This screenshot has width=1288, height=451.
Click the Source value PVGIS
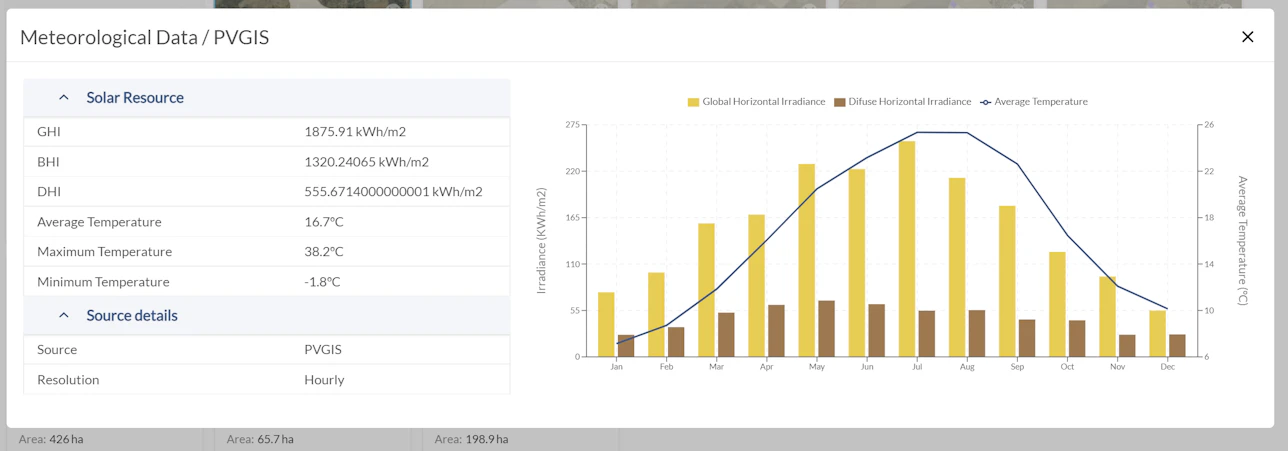coord(323,350)
